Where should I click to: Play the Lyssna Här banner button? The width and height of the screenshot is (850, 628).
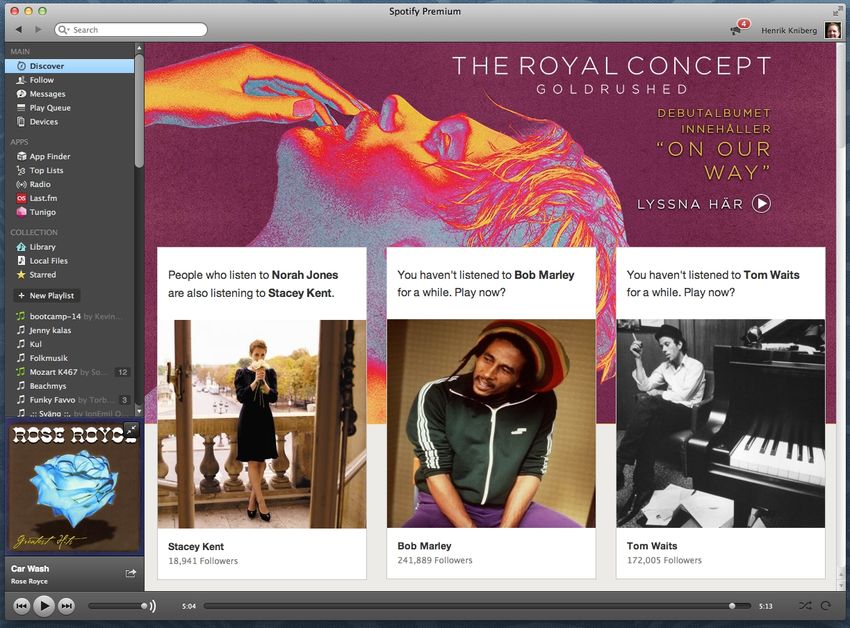coord(761,203)
